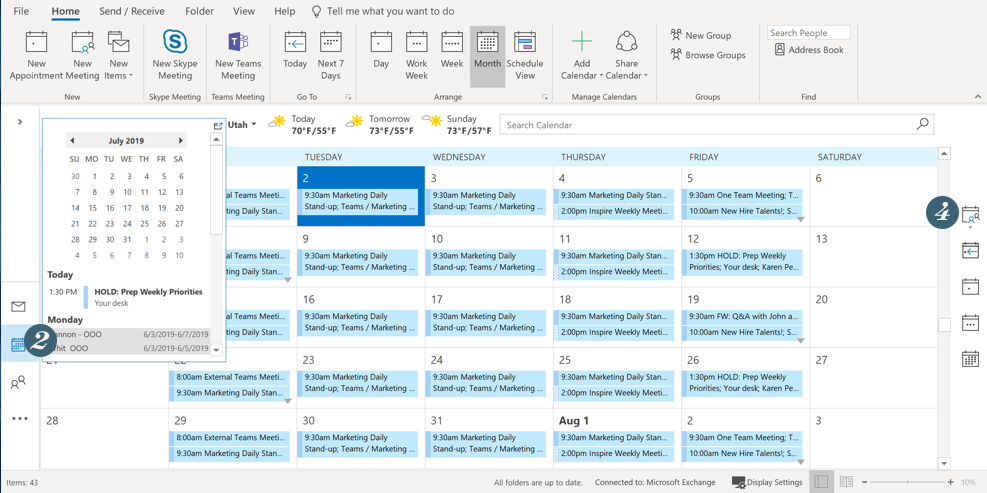
Task: Switch to the Send / Receive tab
Action: 132,11
